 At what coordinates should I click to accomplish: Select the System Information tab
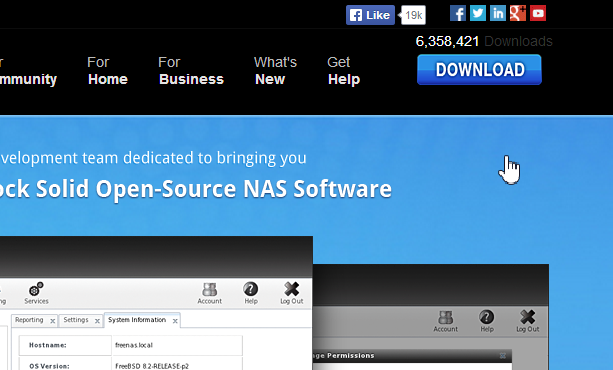click(x=137, y=320)
